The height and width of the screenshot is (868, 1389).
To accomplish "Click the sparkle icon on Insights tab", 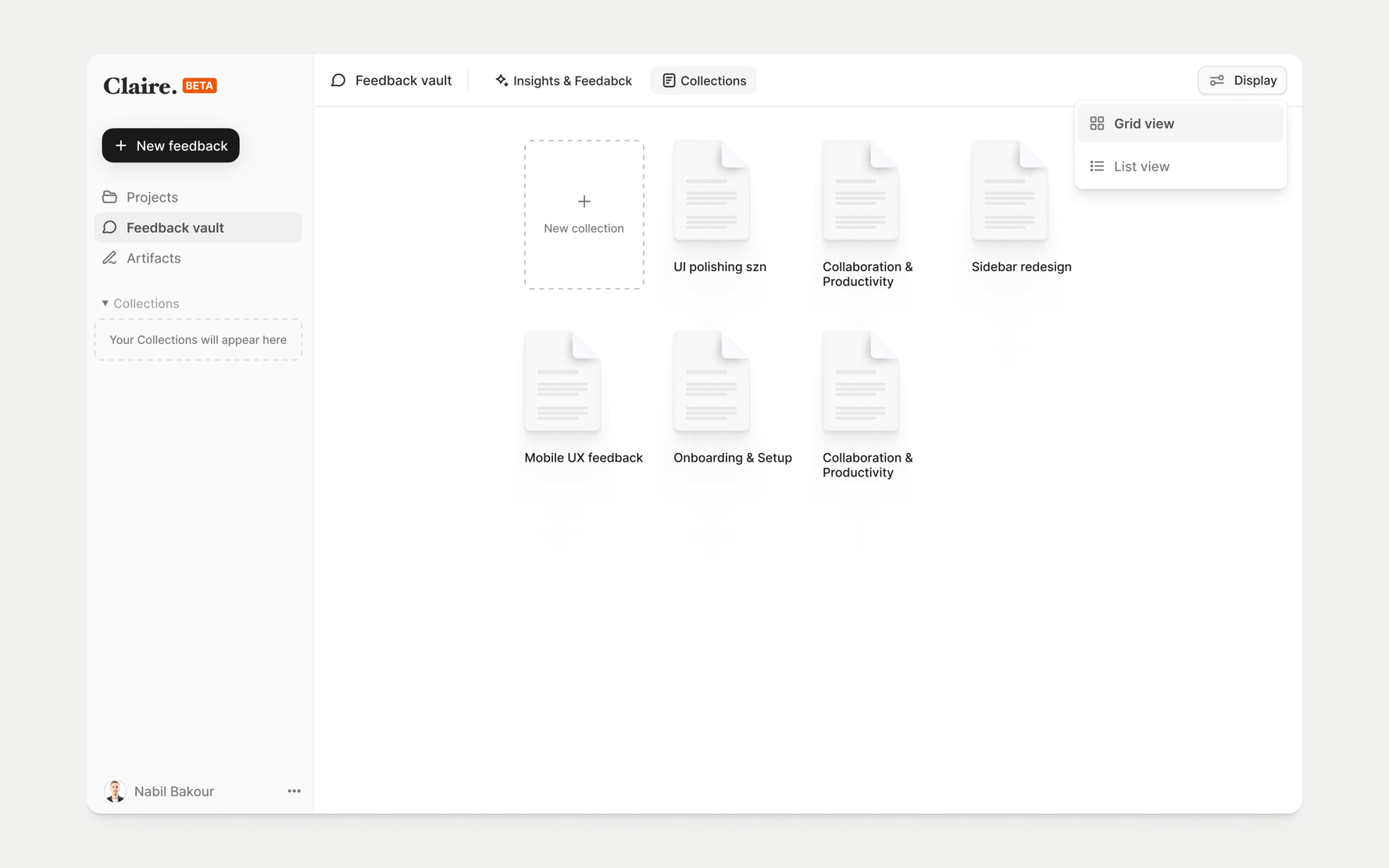I will 502,80.
